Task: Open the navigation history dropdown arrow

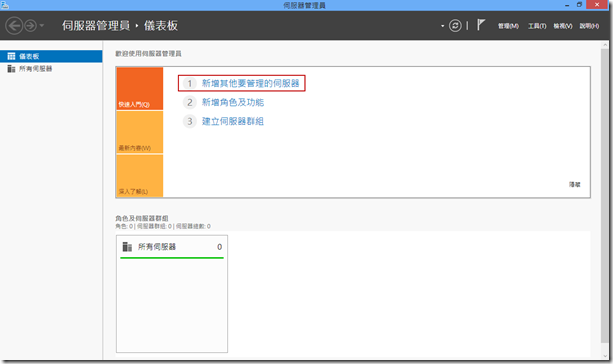Action: (x=41, y=26)
